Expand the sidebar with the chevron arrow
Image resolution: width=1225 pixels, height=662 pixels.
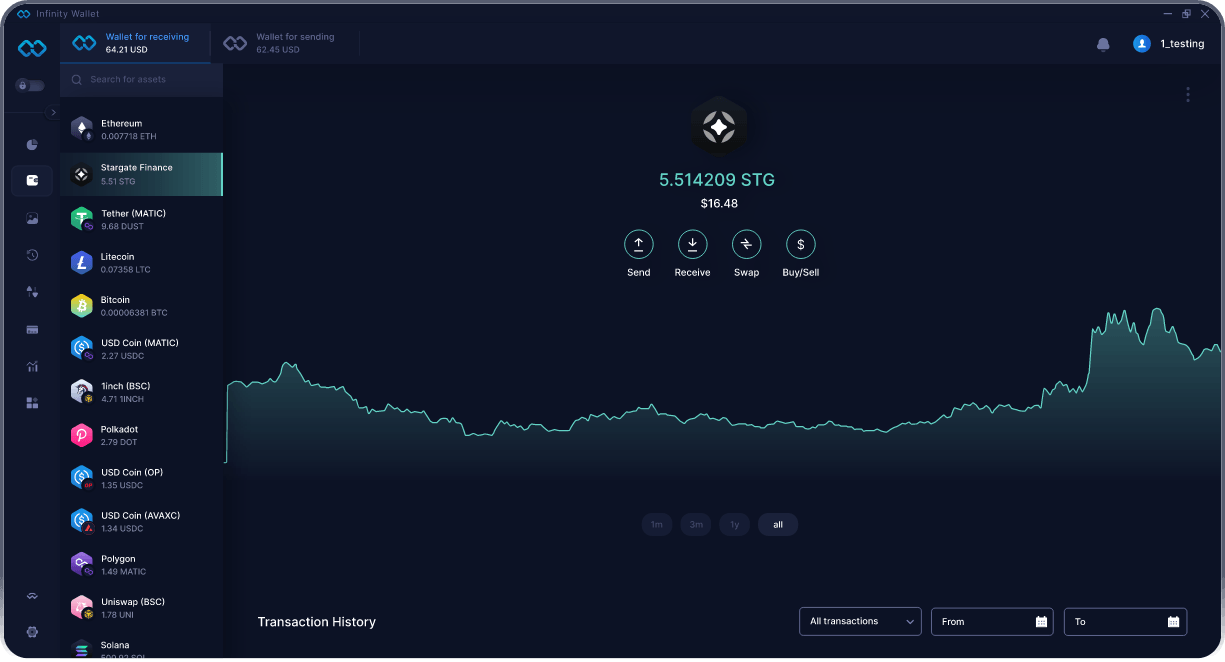(53, 113)
